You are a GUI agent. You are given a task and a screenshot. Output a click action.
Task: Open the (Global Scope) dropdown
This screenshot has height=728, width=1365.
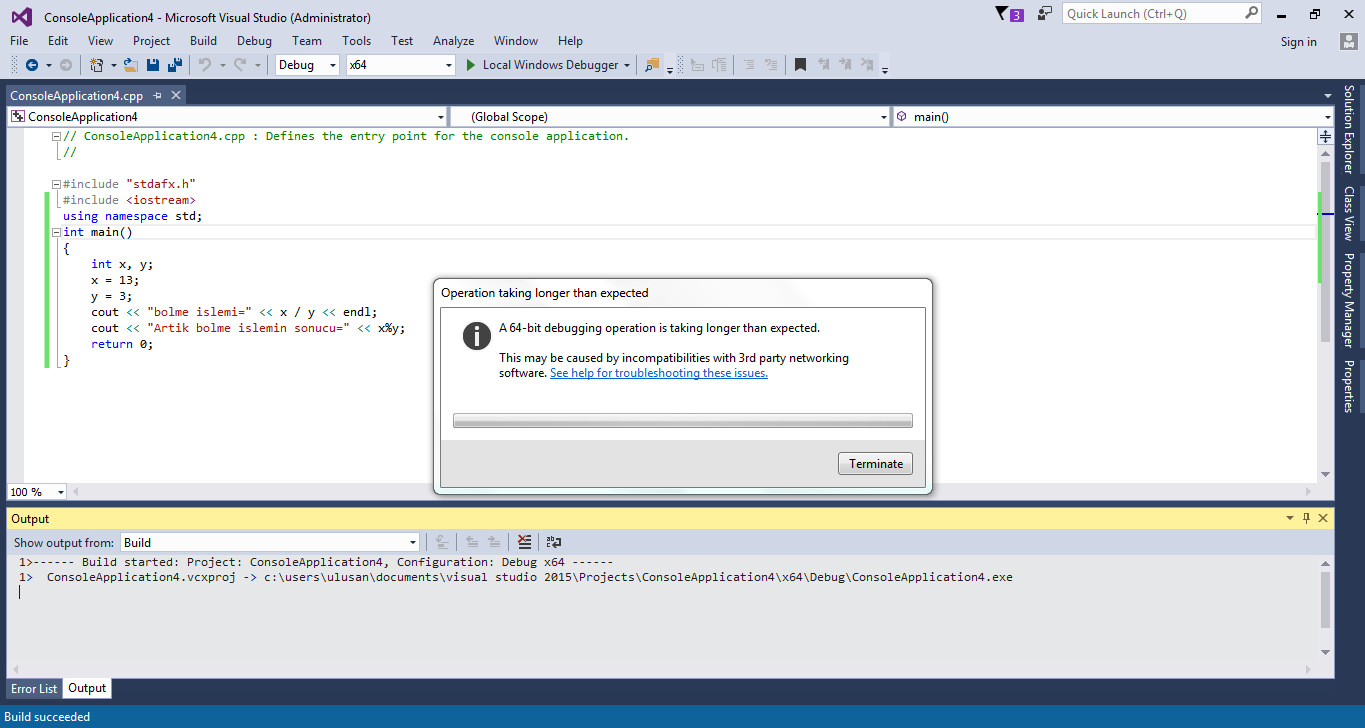tap(670, 117)
